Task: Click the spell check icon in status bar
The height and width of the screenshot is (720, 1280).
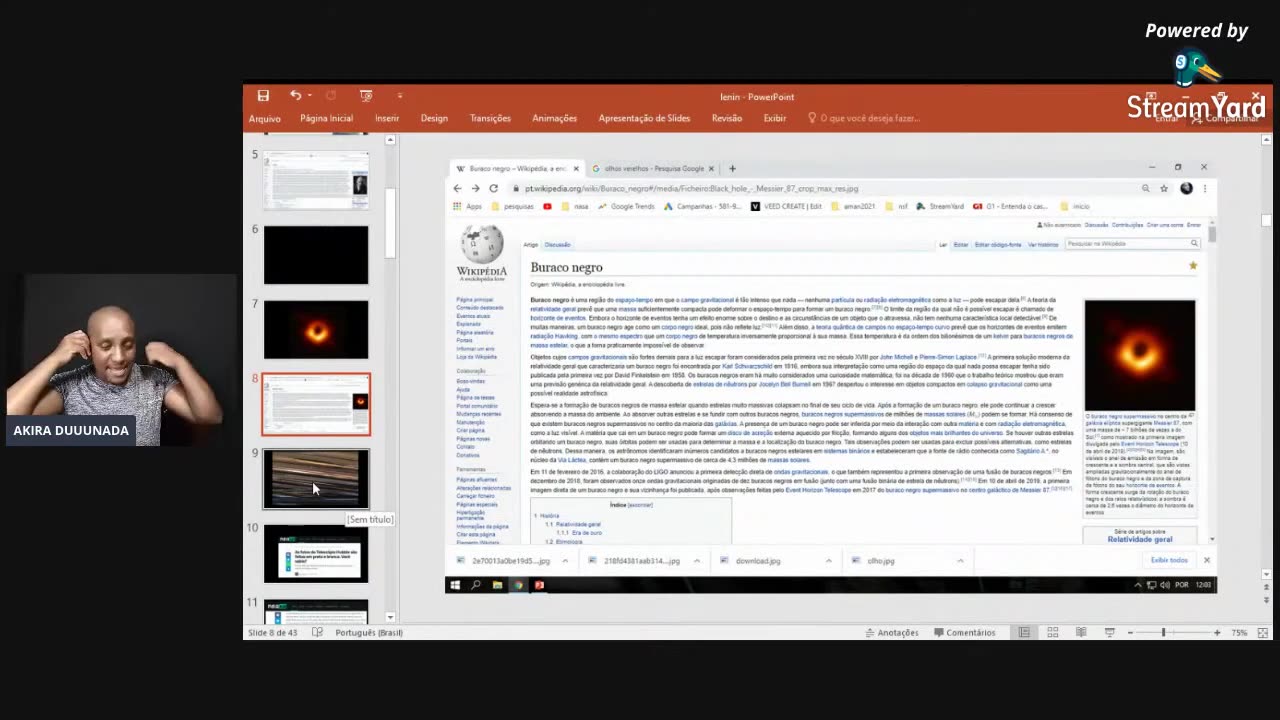Action: pyautogui.click(x=317, y=632)
